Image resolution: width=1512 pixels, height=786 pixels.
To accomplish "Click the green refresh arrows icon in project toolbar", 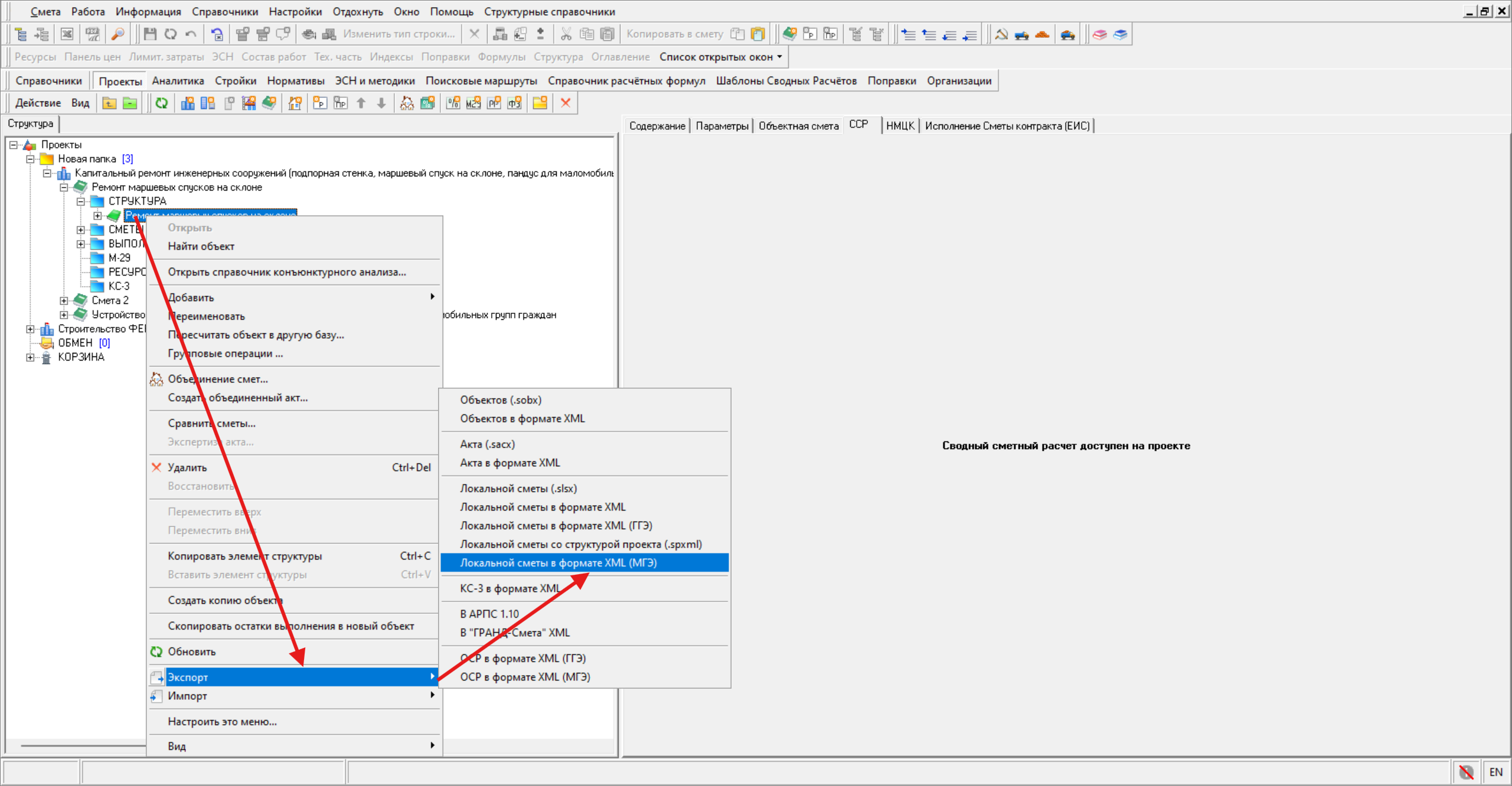I will [x=161, y=103].
